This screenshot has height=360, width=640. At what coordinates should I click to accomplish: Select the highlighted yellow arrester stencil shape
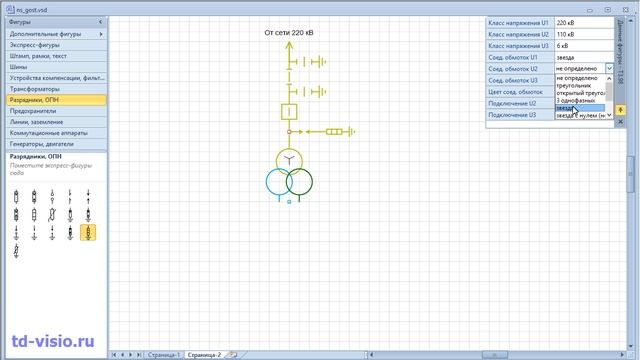(x=88, y=232)
